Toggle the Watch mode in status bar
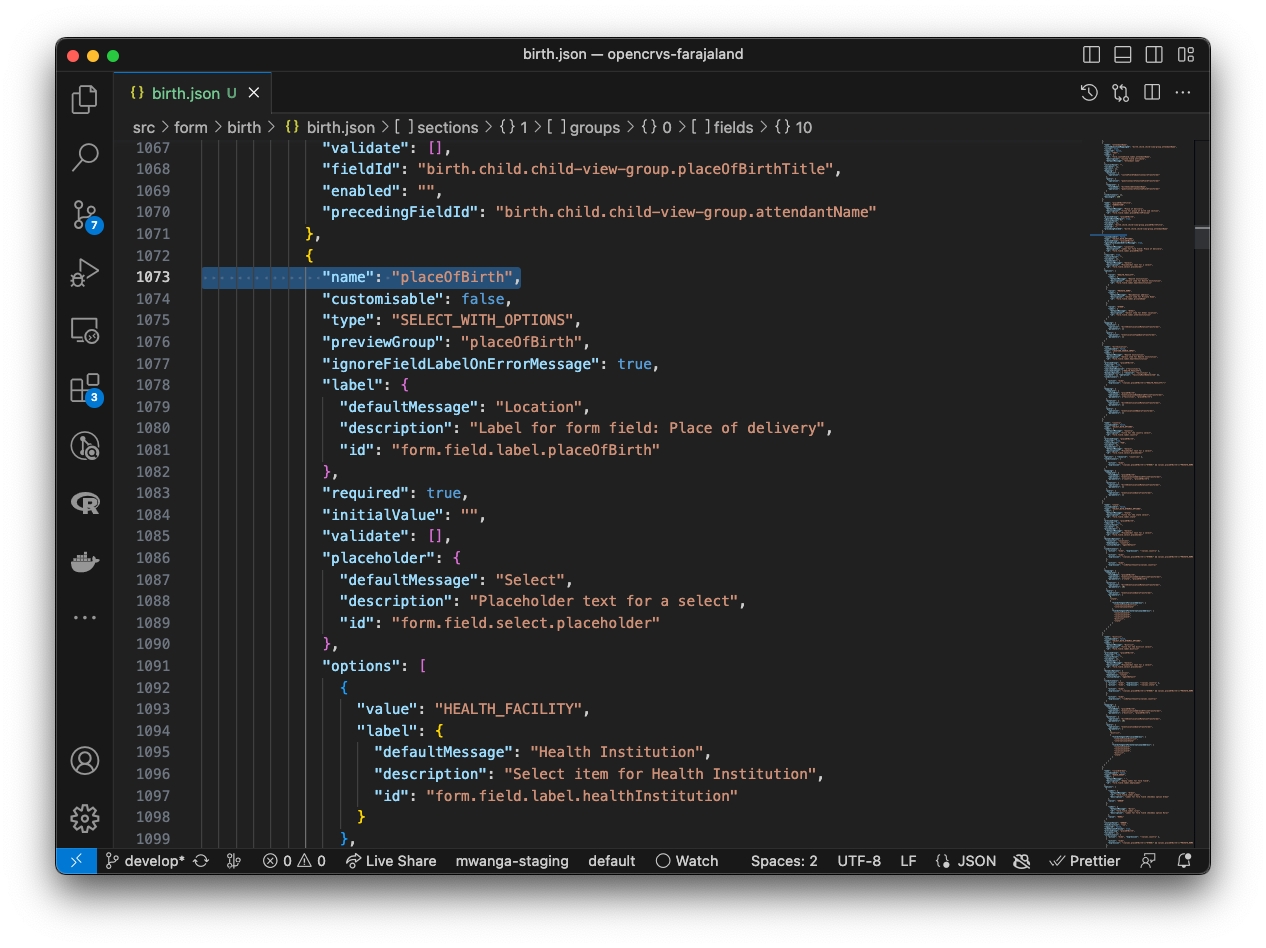 pos(687,861)
